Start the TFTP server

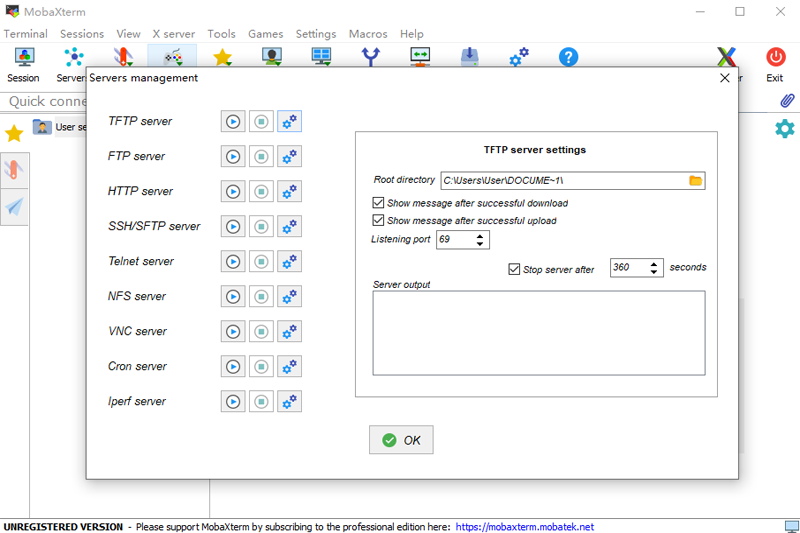point(232,121)
